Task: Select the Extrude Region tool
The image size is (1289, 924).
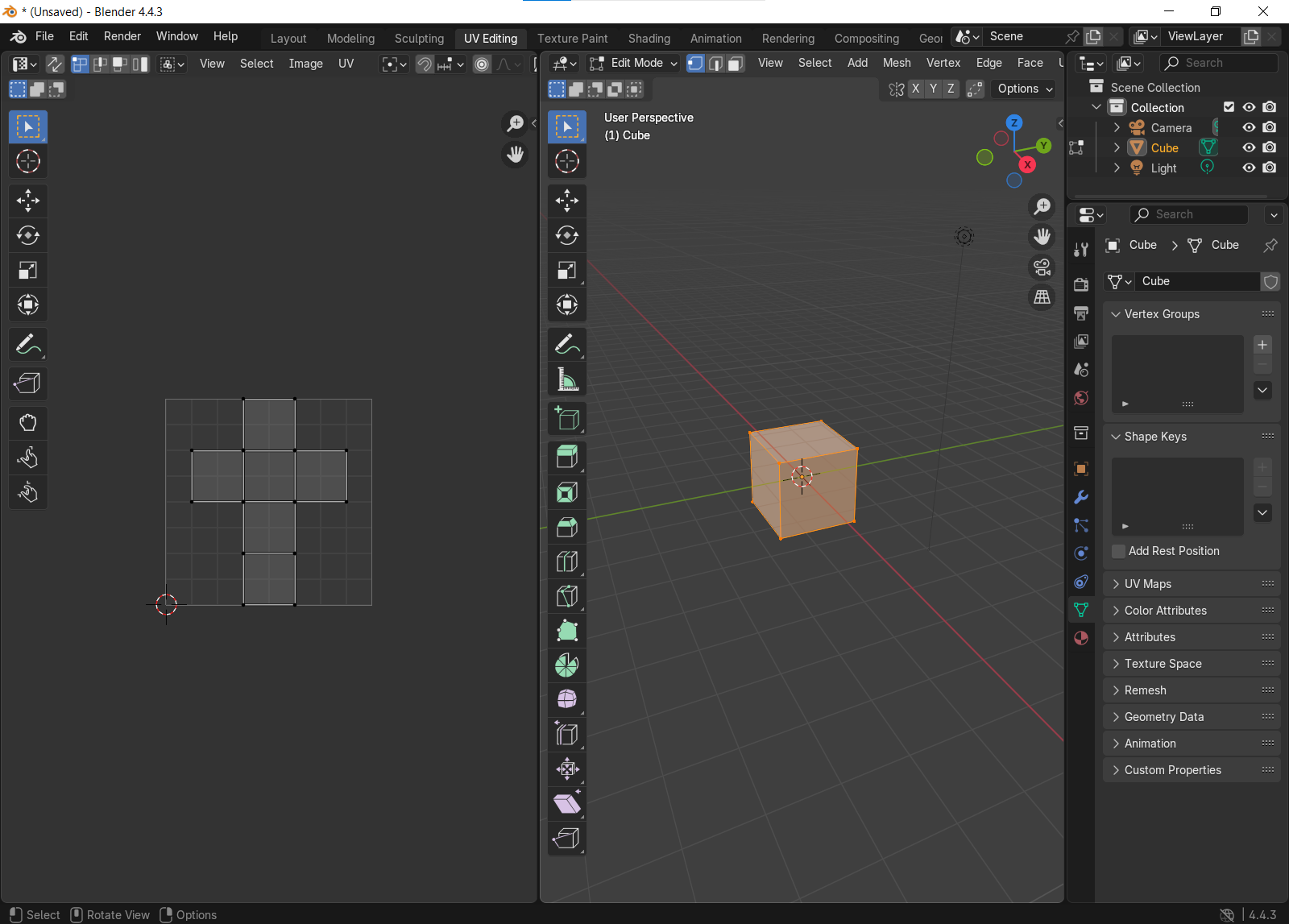Action: pyautogui.click(x=567, y=458)
